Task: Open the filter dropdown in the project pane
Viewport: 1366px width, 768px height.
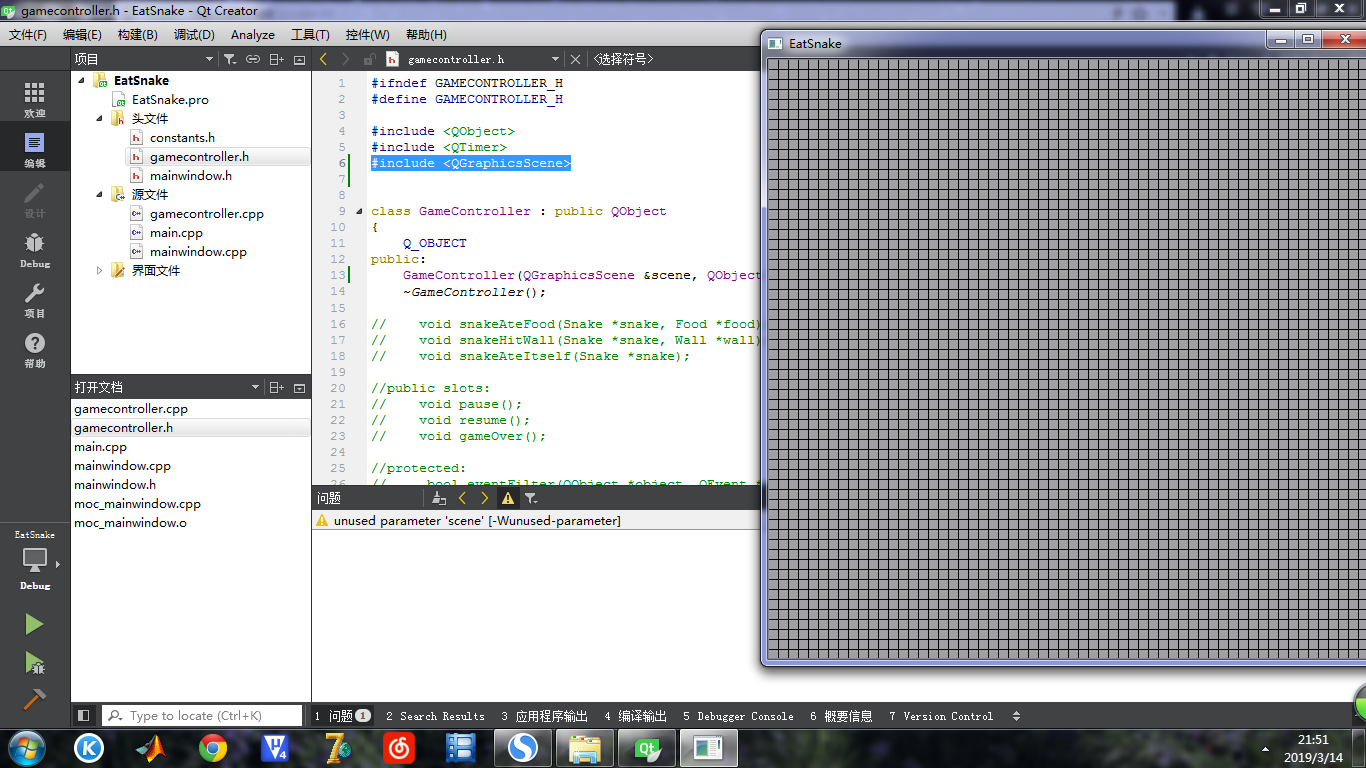Action: coord(229,59)
